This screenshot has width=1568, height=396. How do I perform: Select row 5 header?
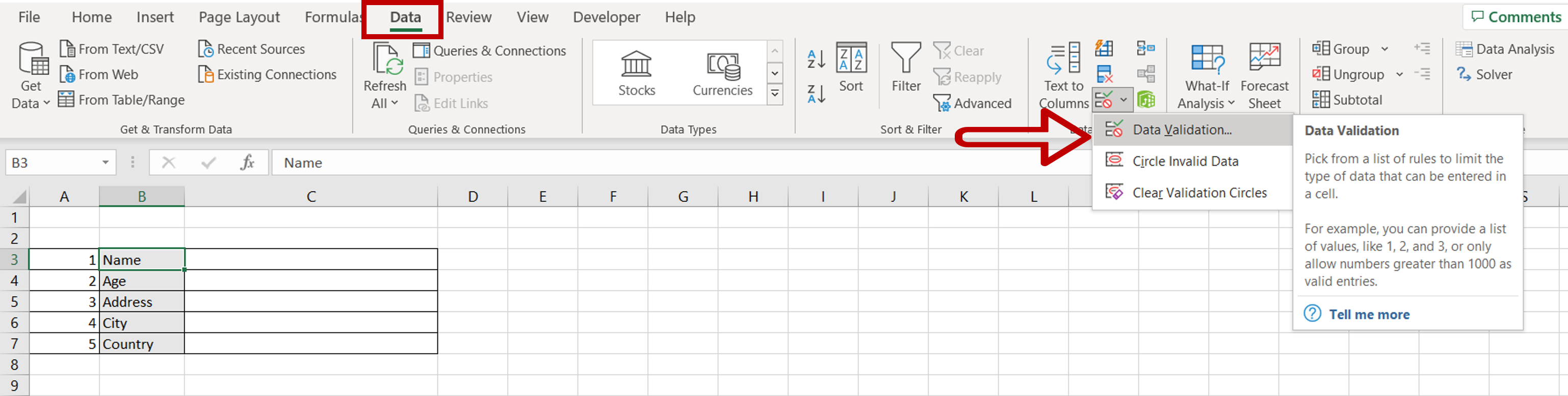(x=14, y=302)
